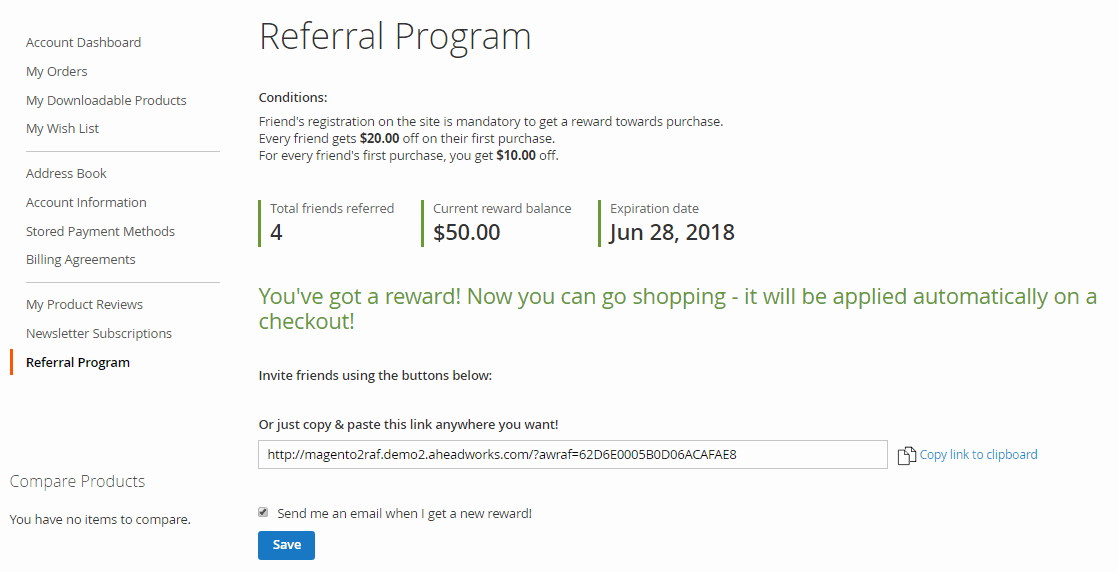Go to Billing Agreements
This screenshot has width=1118, height=572.
[80, 259]
